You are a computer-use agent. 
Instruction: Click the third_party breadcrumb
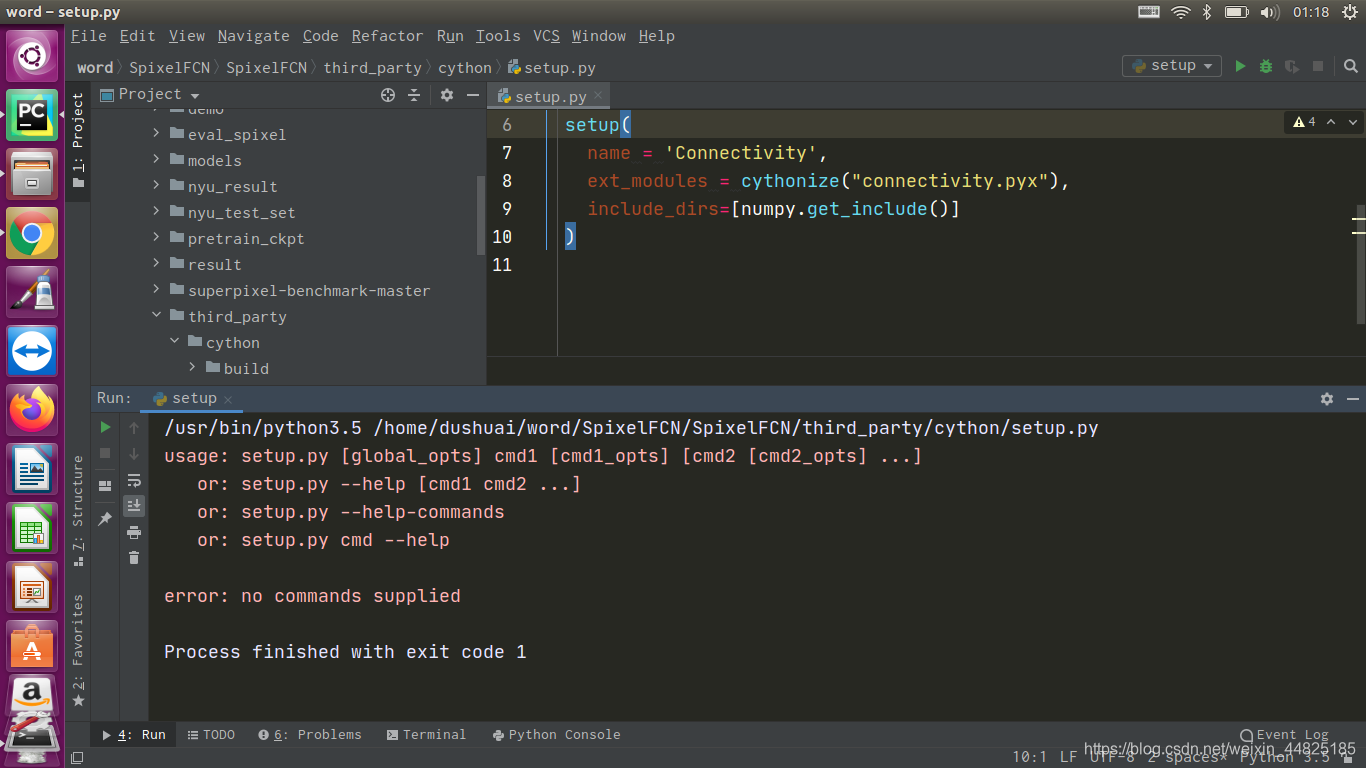(x=372, y=68)
